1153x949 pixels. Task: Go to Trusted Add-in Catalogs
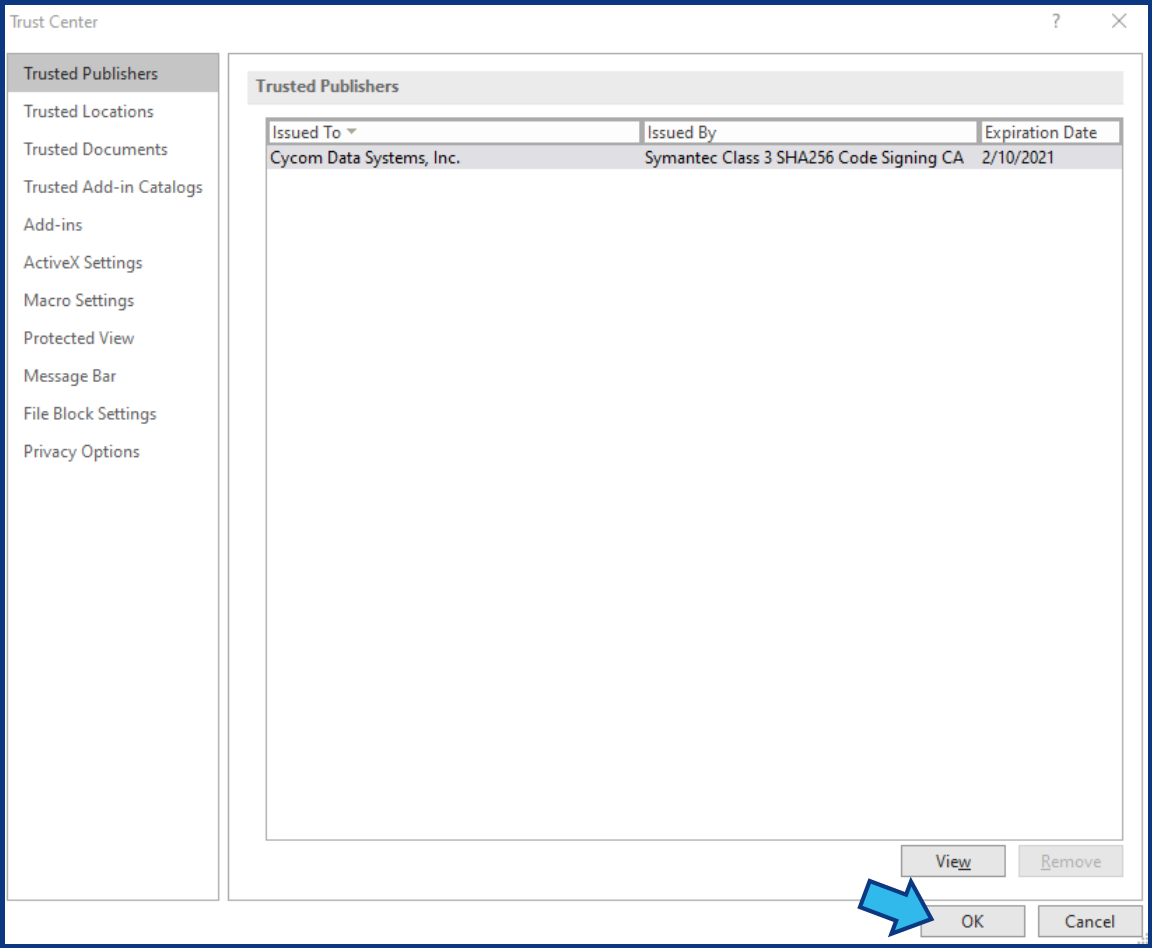113,187
